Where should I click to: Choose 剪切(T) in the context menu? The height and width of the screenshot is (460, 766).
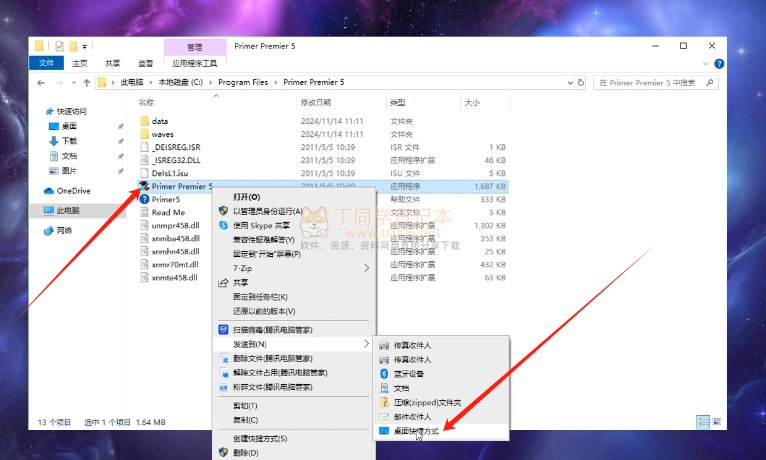[x=295, y=405]
